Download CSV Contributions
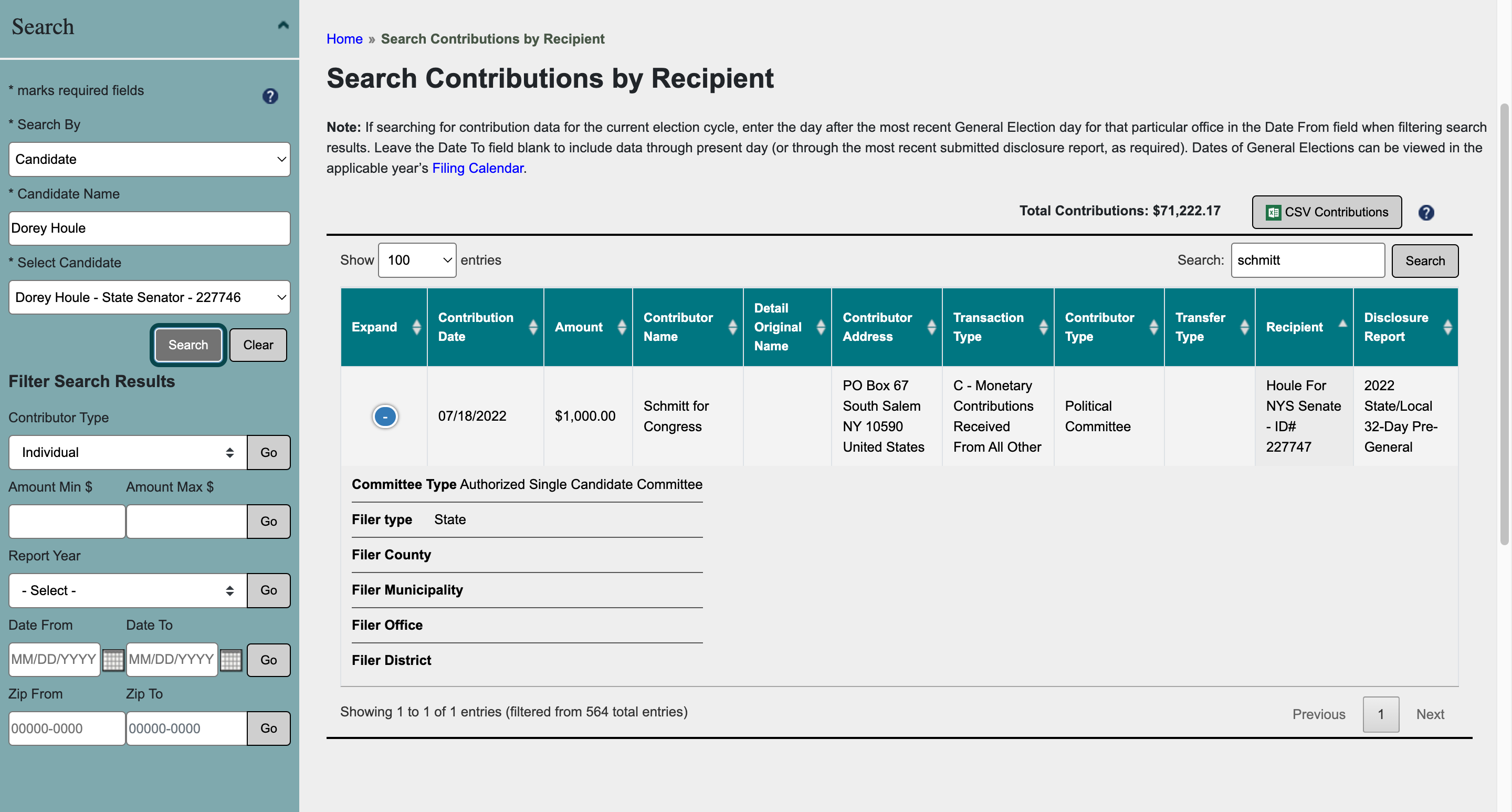Image resolution: width=1512 pixels, height=812 pixels. (x=1327, y=212)
